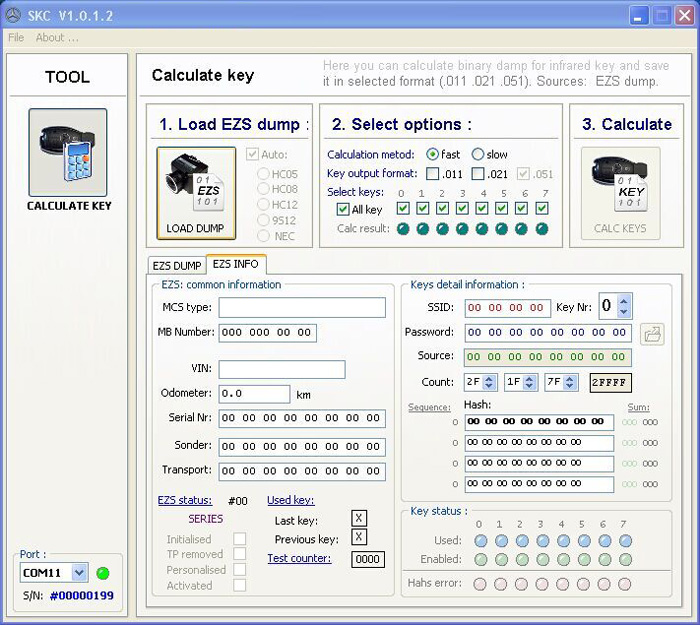Click the serial number #00000199

click(82, 596)
